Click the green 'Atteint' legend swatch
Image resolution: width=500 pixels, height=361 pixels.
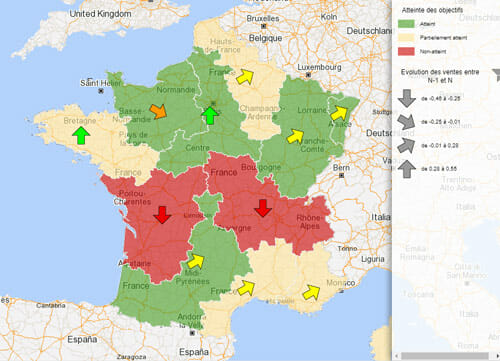(406, 24)
